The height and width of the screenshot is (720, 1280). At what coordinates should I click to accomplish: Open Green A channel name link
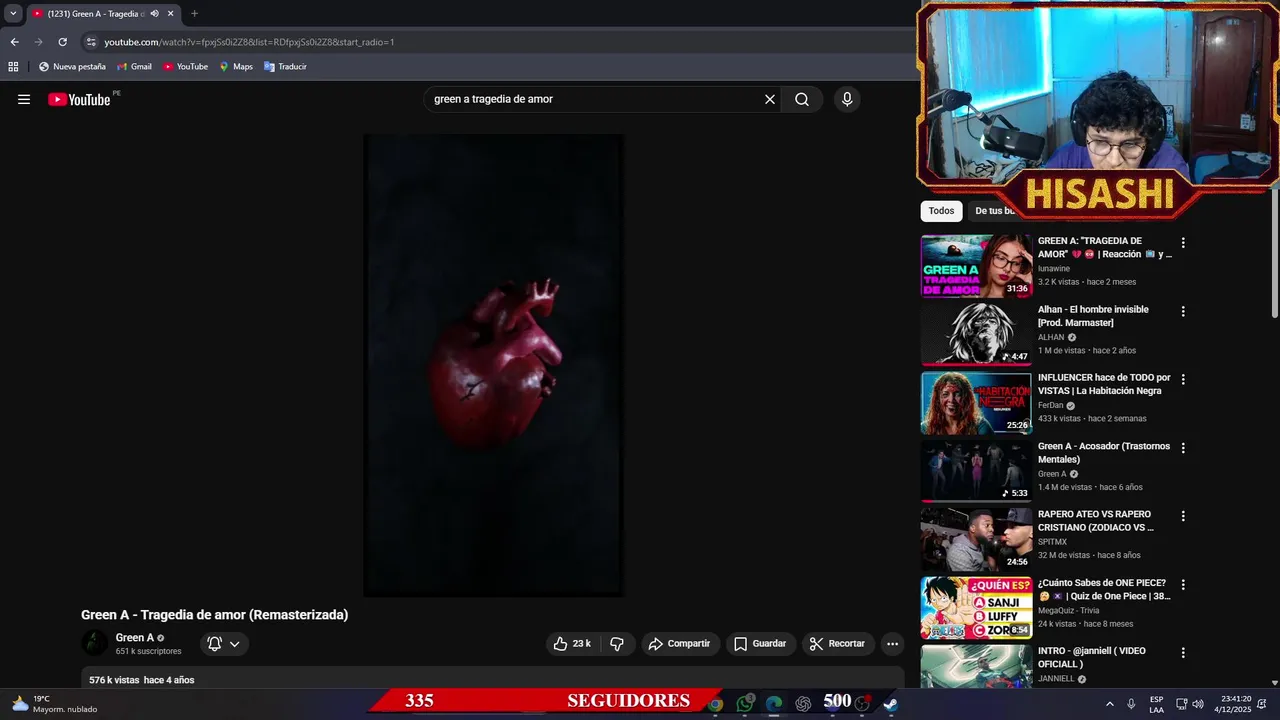coord(135,638)
